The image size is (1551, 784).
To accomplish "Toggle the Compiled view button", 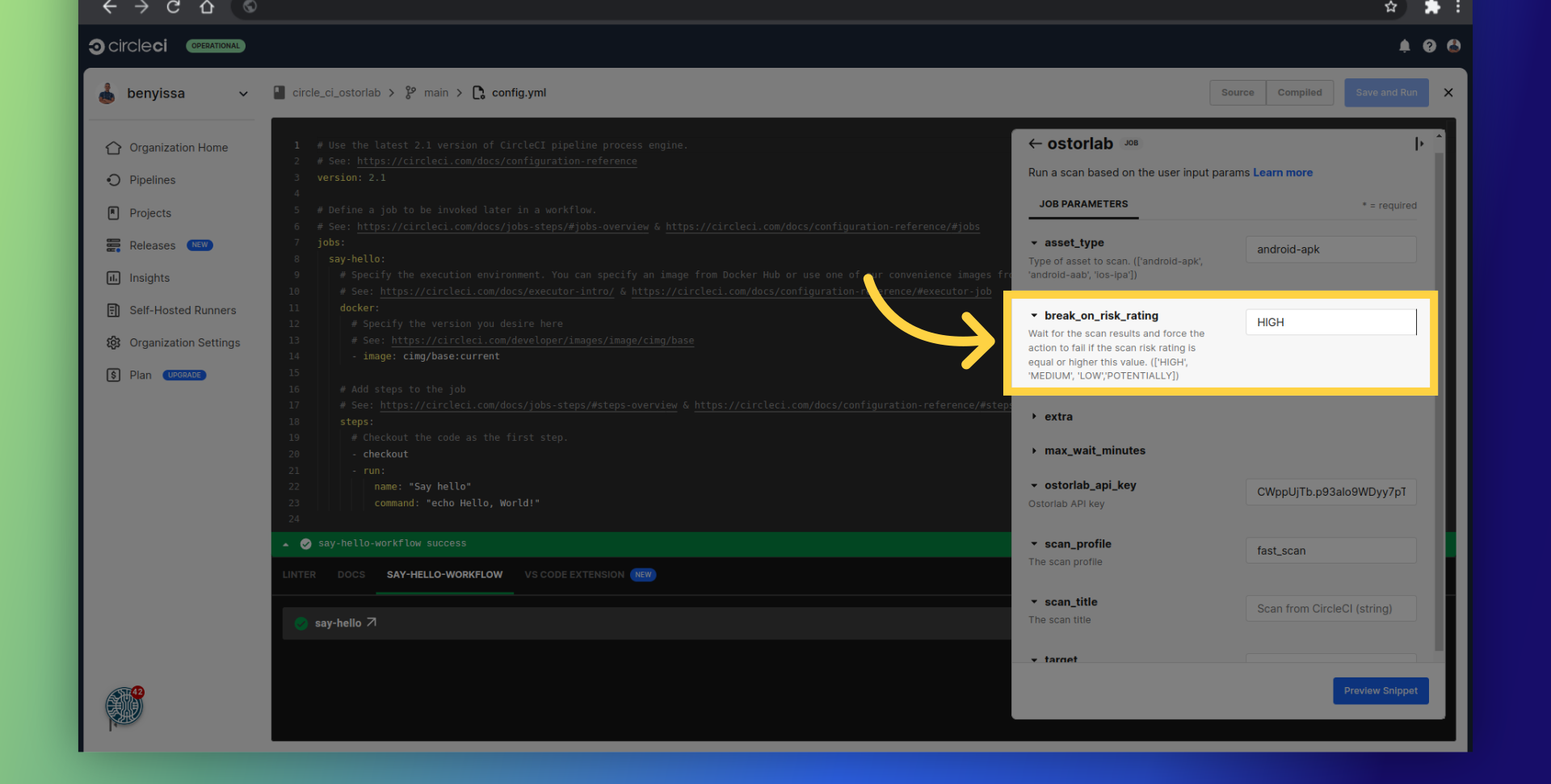I will coord(1299,93).
